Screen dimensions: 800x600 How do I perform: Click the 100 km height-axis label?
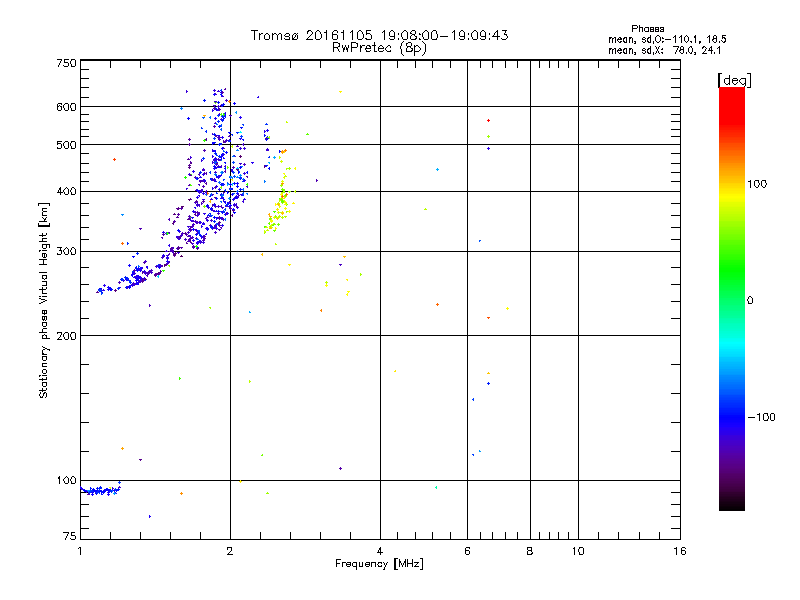point(66,481)
